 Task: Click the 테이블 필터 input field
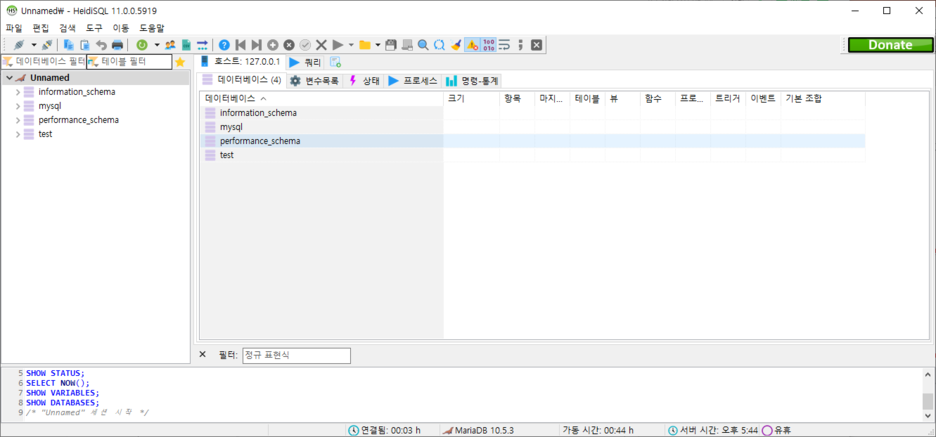(130, 61)
